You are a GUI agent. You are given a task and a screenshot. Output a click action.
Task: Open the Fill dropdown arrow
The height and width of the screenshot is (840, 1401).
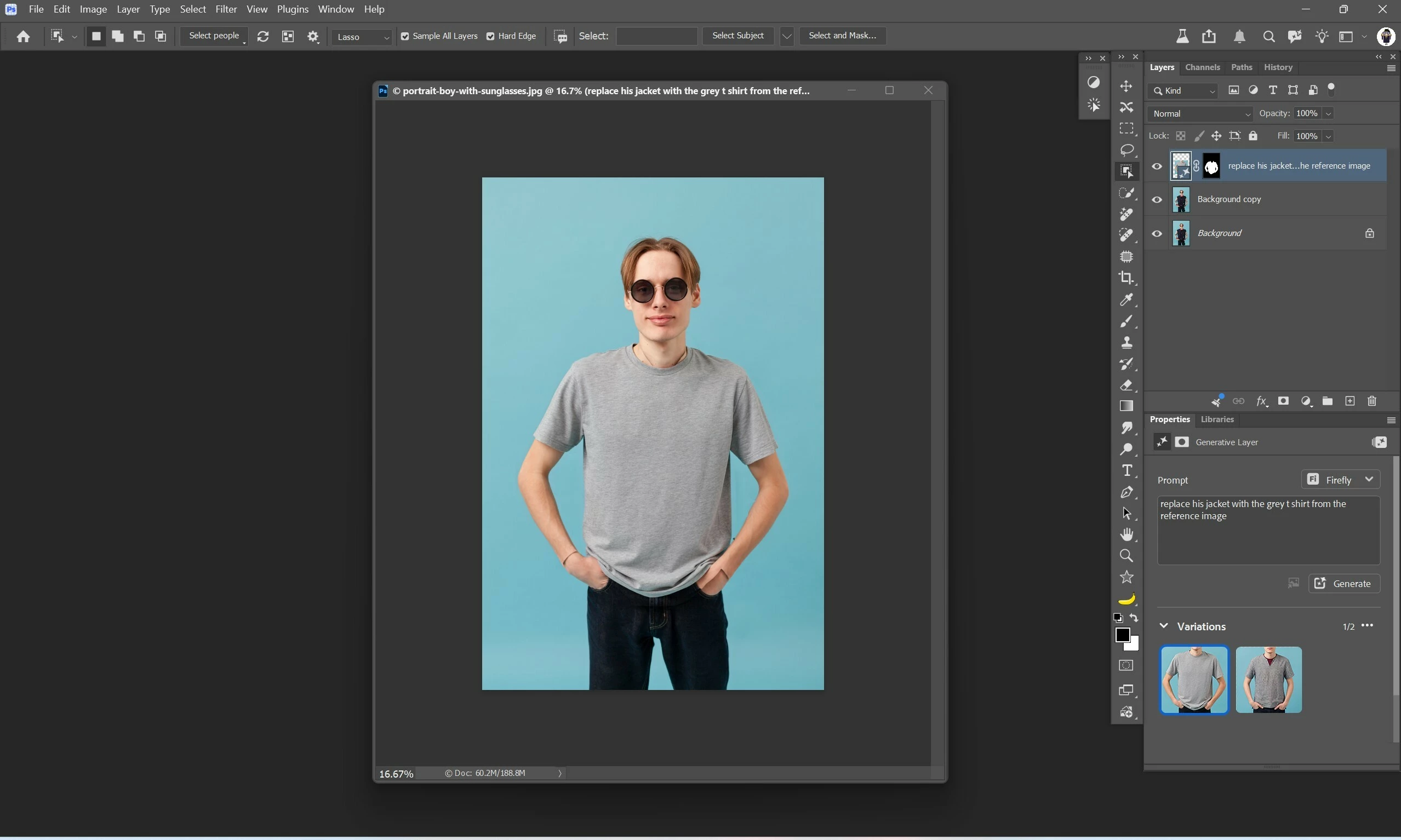click(1328, 136)
